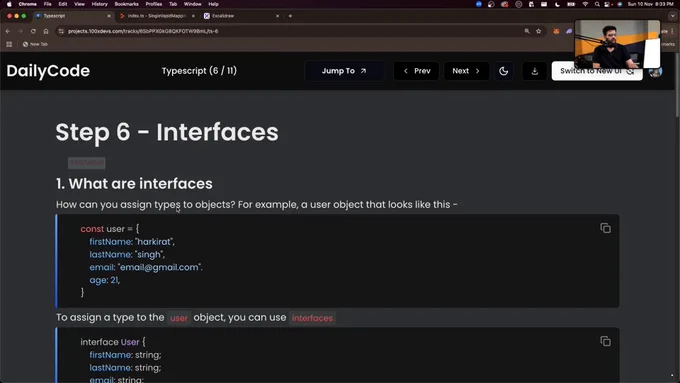Click the red 'interfaces' inline code
This screenshot has height=383, width=680.
click(x=312, y=318)
